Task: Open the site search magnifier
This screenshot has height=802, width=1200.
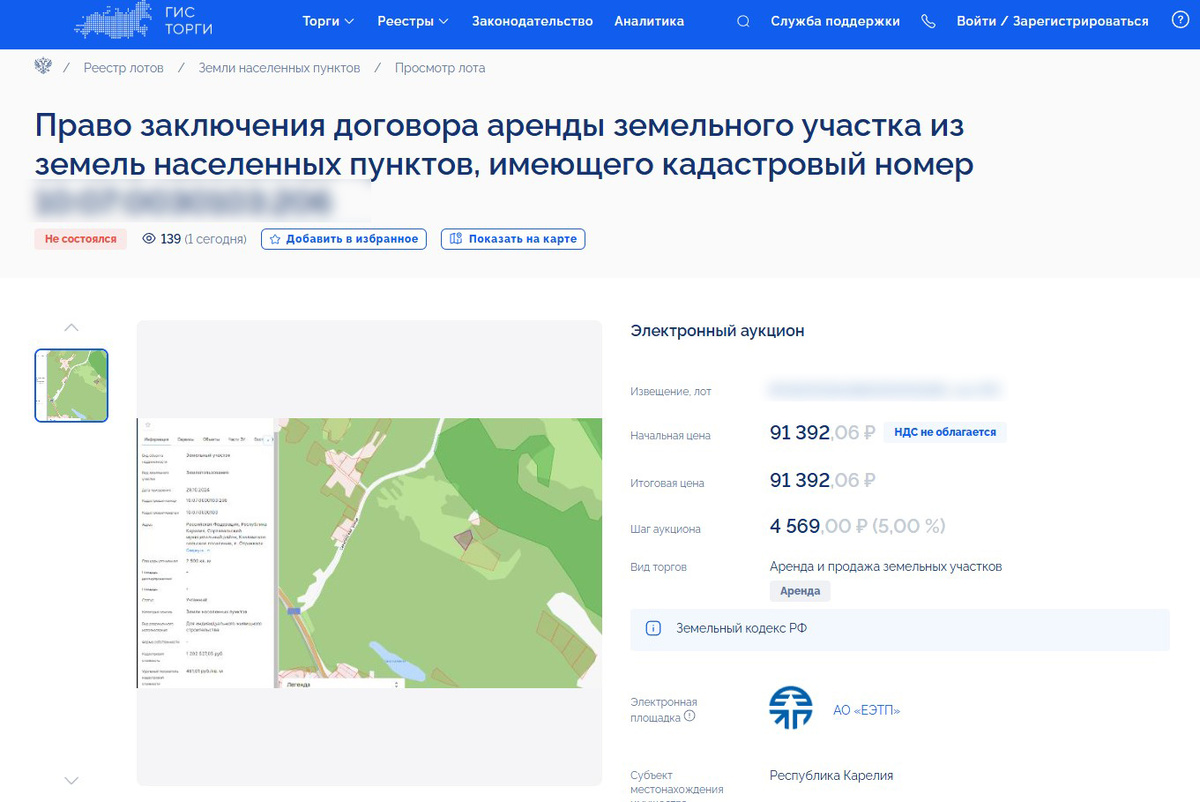Action: (x=742, y=20)
